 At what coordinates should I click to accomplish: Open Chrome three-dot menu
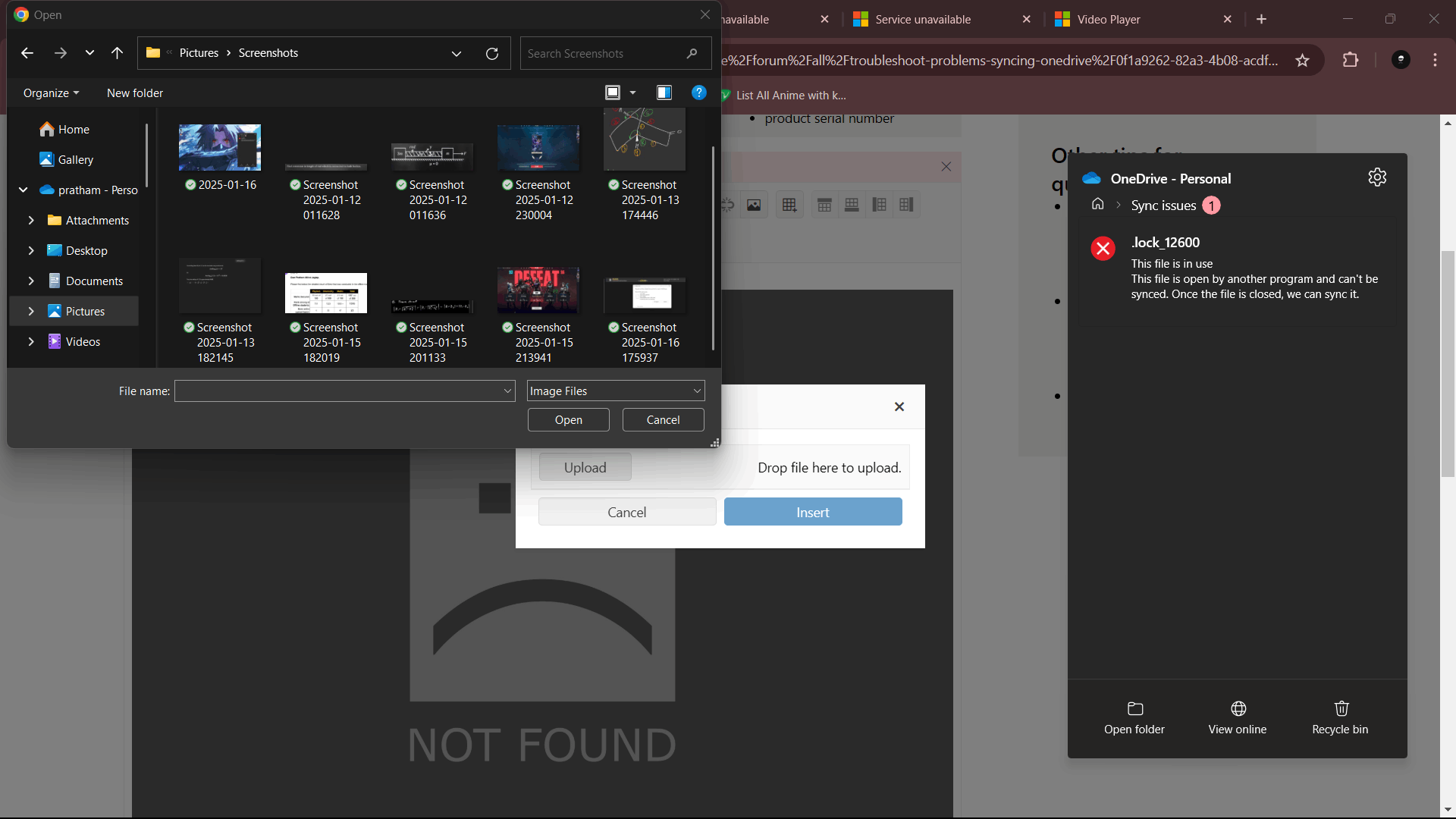pos(1436,60)
